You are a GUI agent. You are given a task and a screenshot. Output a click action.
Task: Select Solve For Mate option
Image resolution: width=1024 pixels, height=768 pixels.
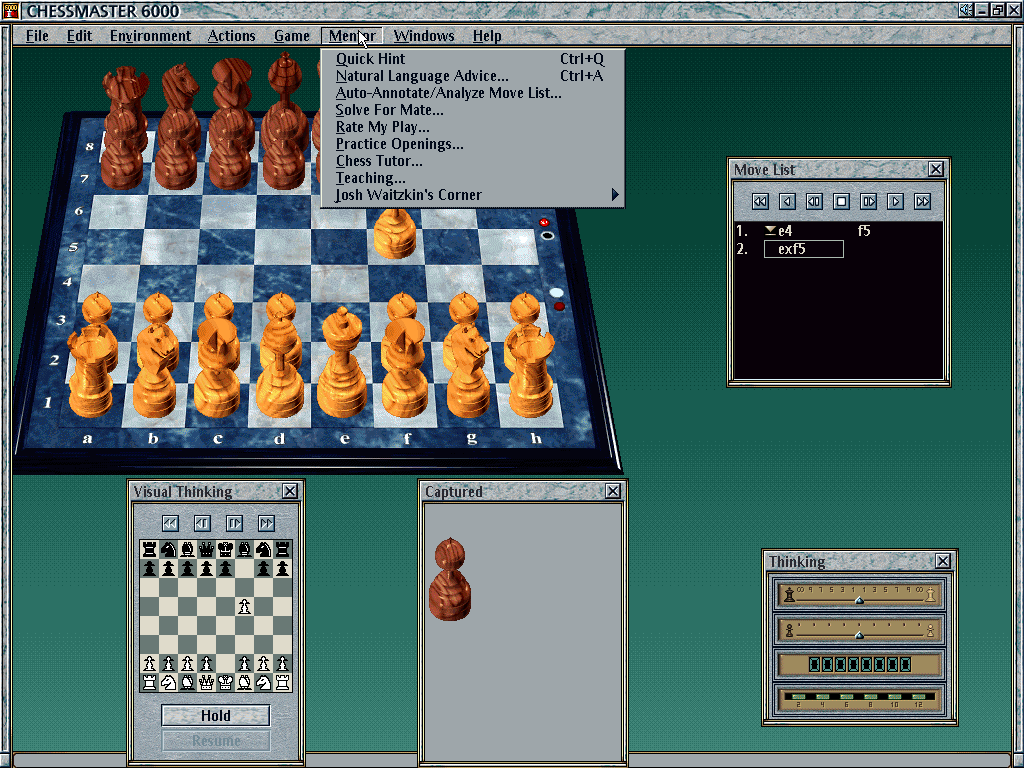472,110
